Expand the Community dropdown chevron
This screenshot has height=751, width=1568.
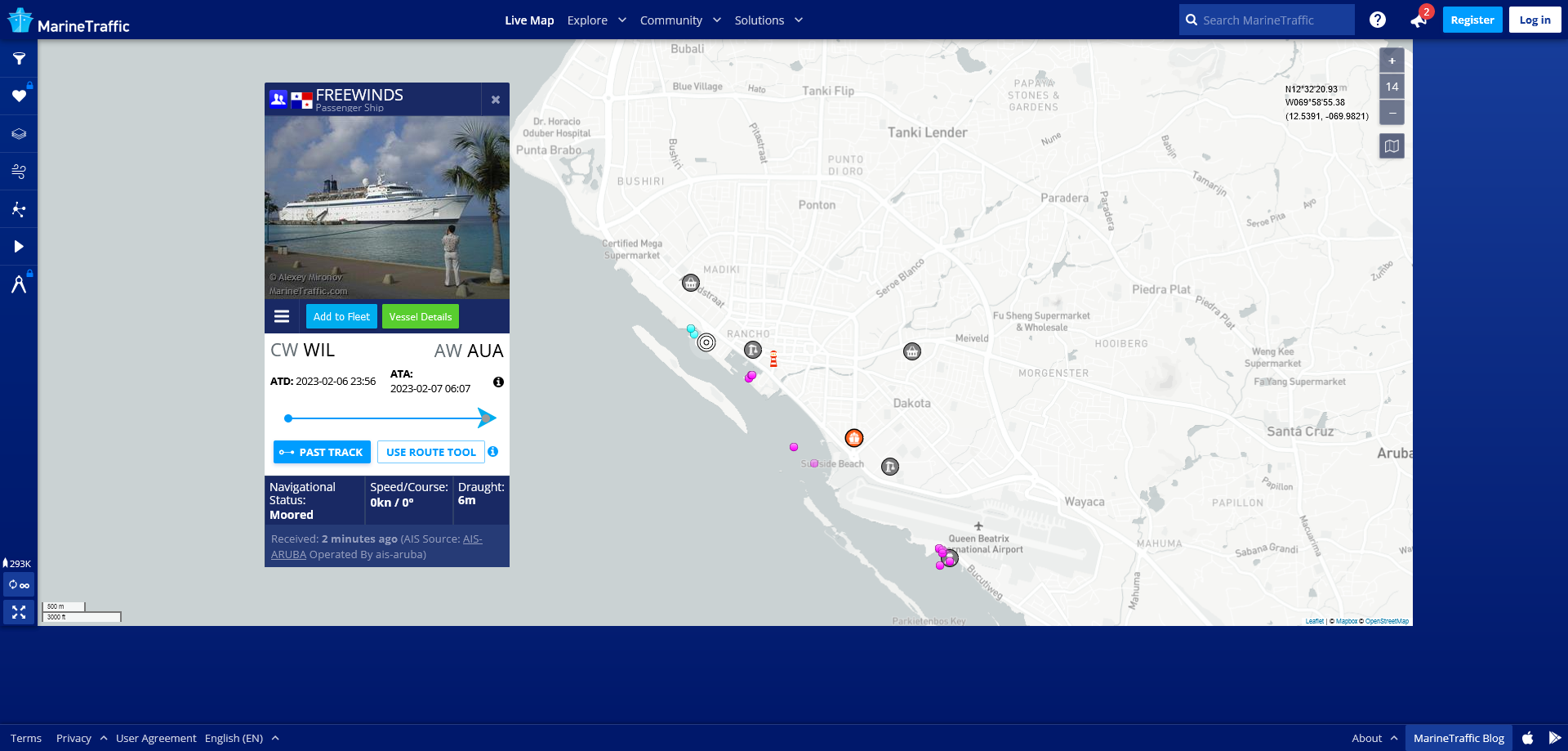pyautogui.click(x=717, y=20)
